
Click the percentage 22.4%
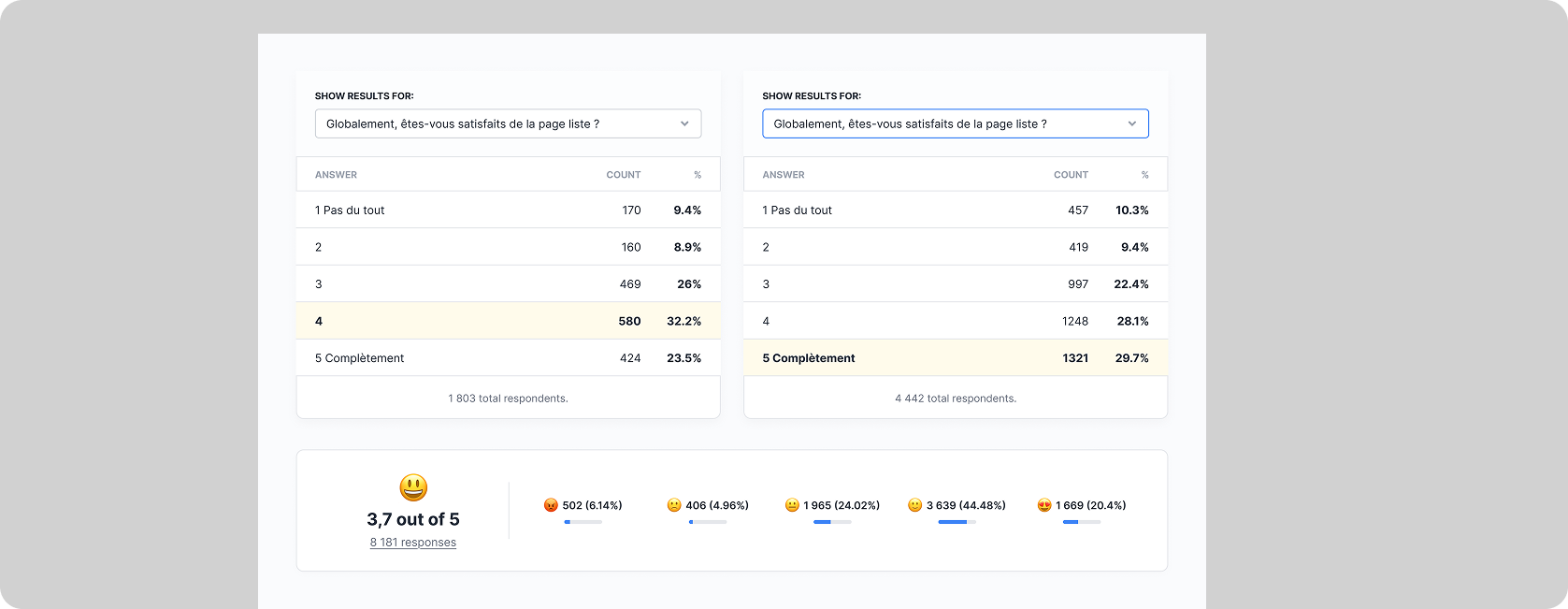click(x=1131, y=284)
